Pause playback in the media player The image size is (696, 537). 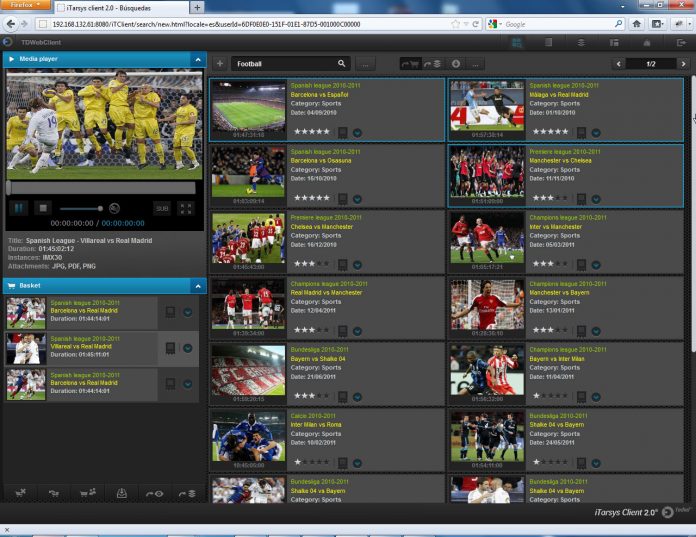point(19,208)
